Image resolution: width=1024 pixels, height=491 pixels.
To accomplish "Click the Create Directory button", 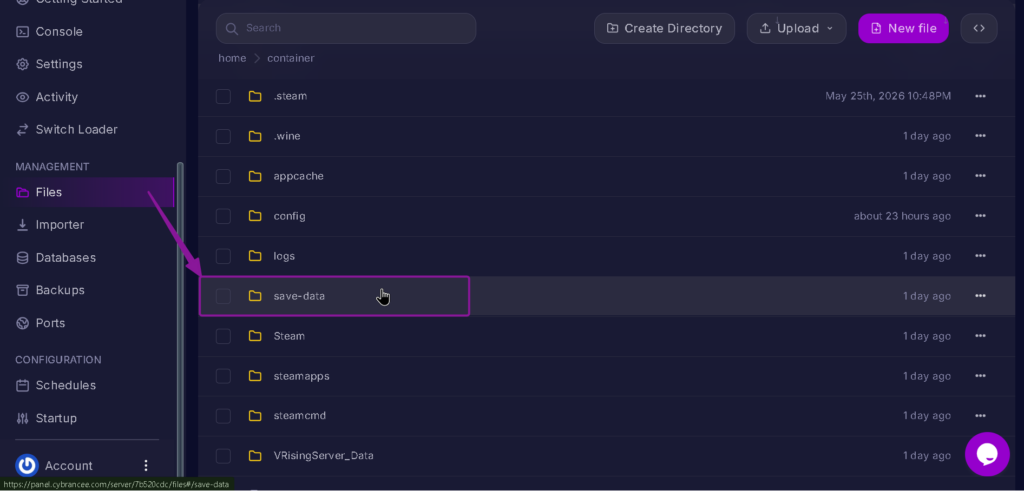I will point(664,28).
